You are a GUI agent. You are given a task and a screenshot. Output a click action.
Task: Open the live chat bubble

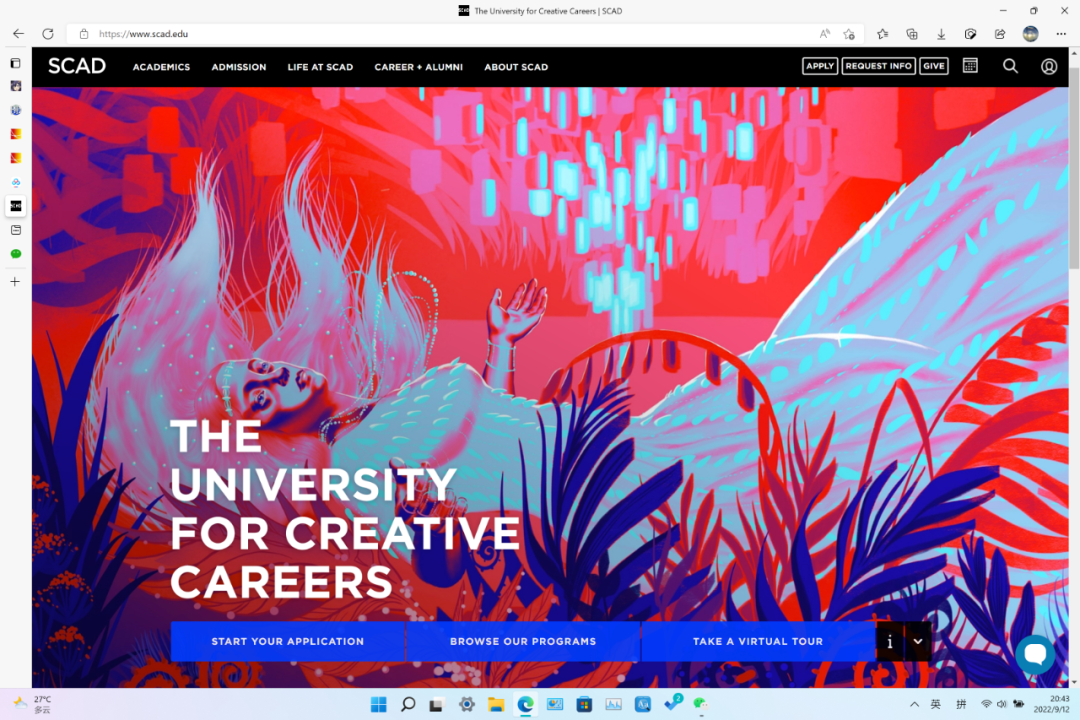pyautogui.click(x=1035, y=653)
